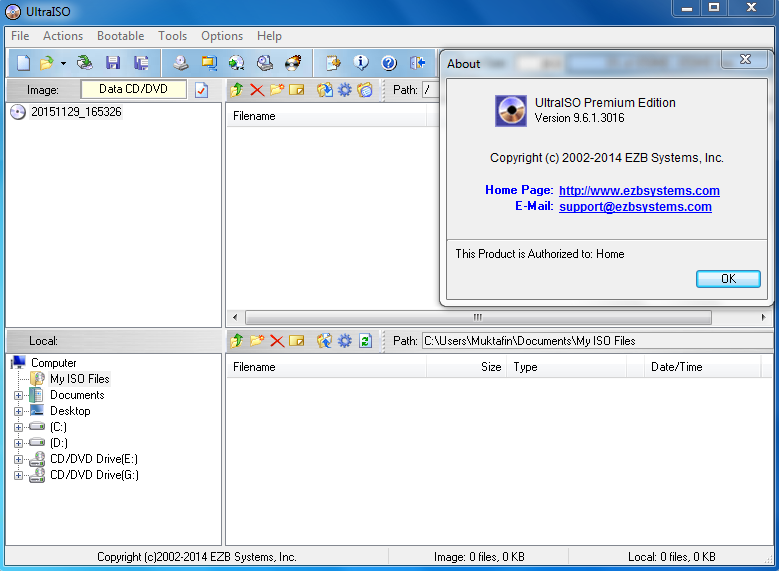Select Computer in the local tree
Image resolution: width=779 pixels, height=571 pixels.
tap(54, 363)
